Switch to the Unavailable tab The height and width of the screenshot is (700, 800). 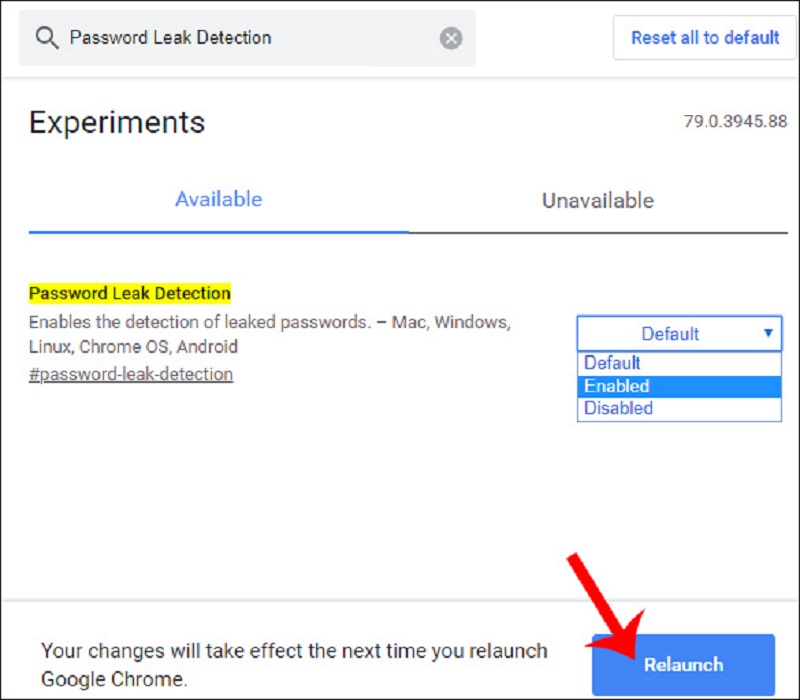click(x=598, y=201)
